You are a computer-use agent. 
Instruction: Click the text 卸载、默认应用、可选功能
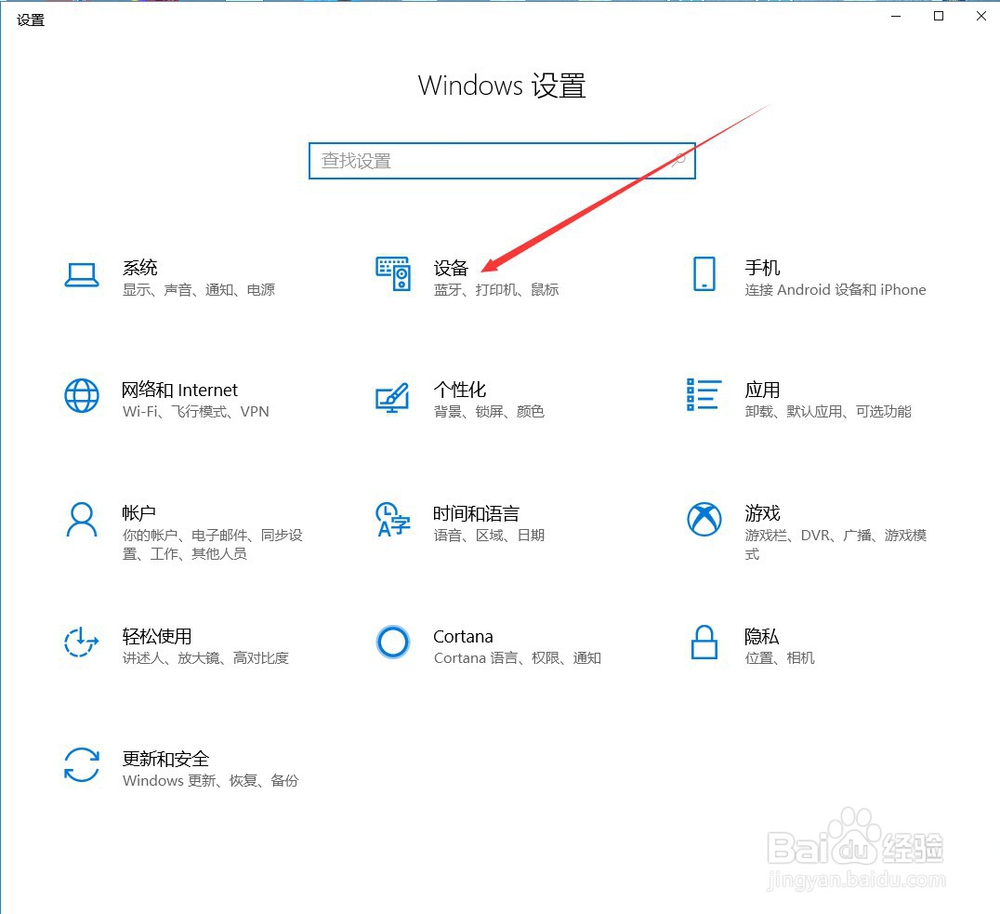[828, 411]
